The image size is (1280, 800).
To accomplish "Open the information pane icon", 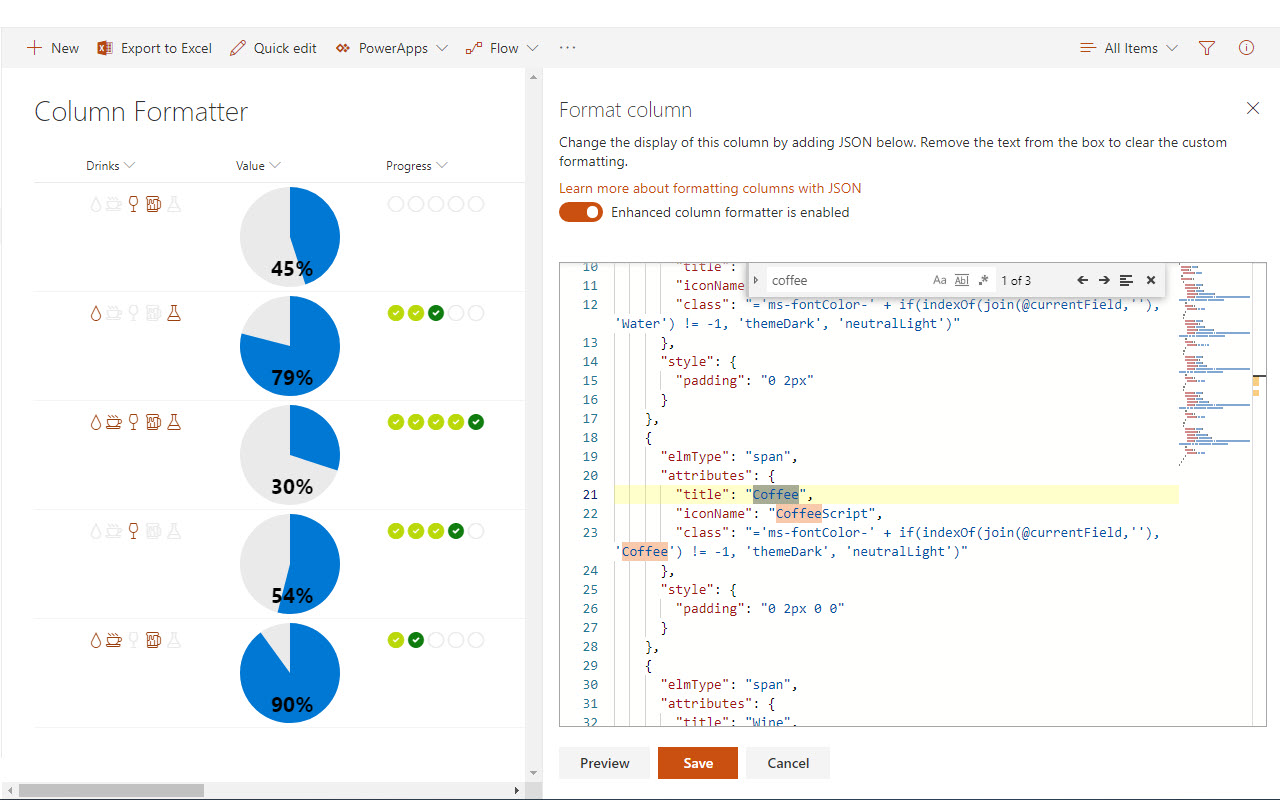I will coord(1246,48).
